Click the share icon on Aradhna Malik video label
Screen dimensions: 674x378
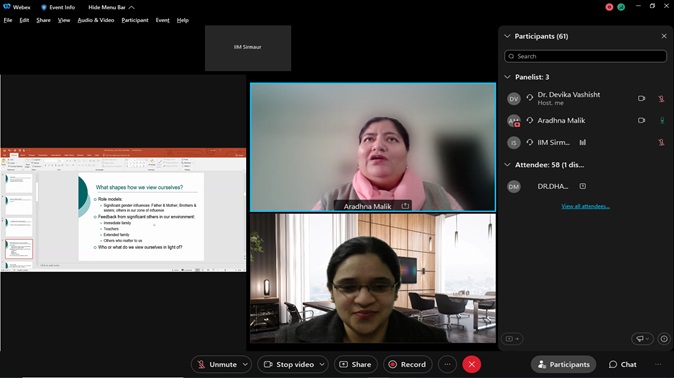[405, 206]
